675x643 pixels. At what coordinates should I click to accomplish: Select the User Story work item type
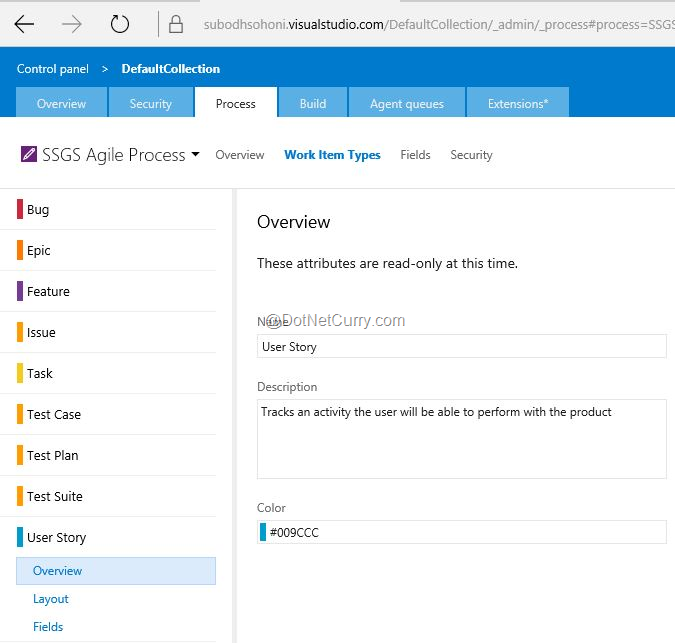point(108,537)
